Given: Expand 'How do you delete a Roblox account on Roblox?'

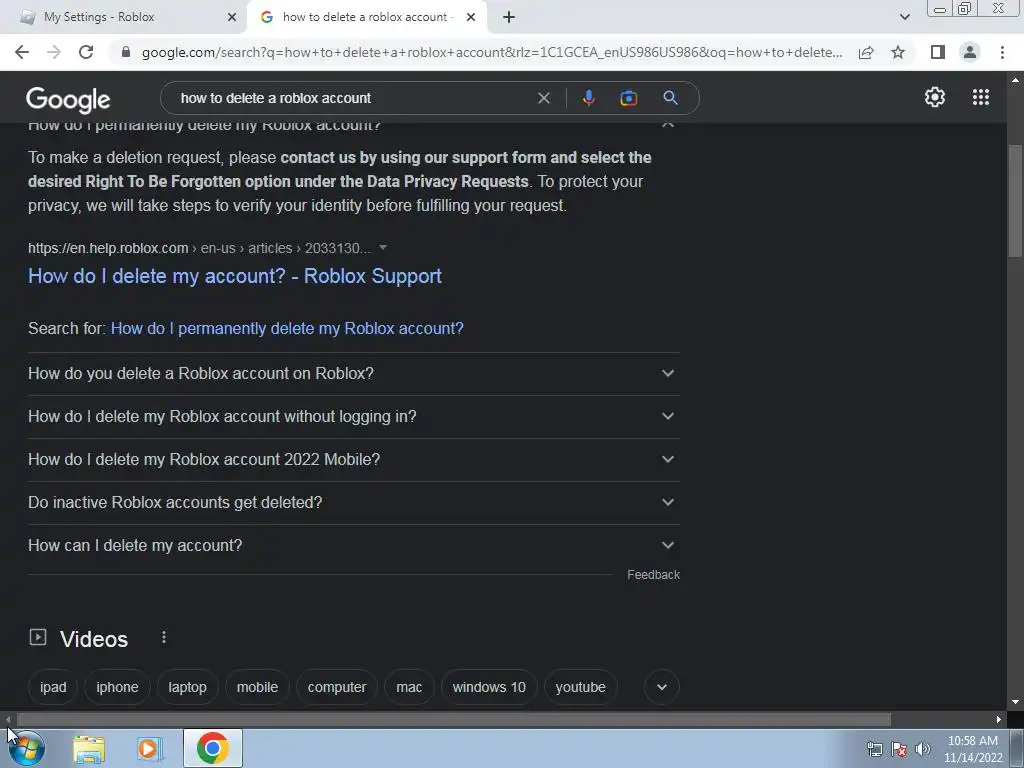Looking at the screenshot, I should (x=353, y=374).
